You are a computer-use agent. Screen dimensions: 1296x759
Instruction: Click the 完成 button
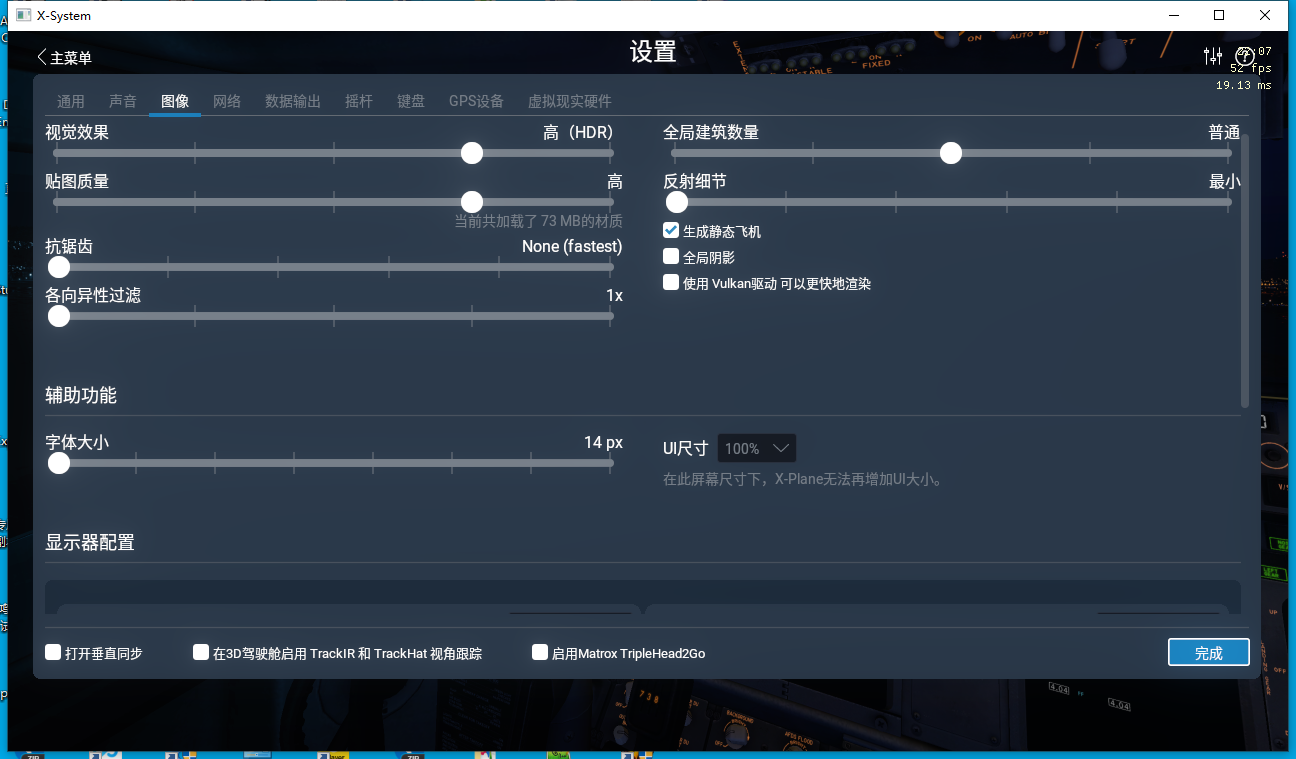point(1209,652)
